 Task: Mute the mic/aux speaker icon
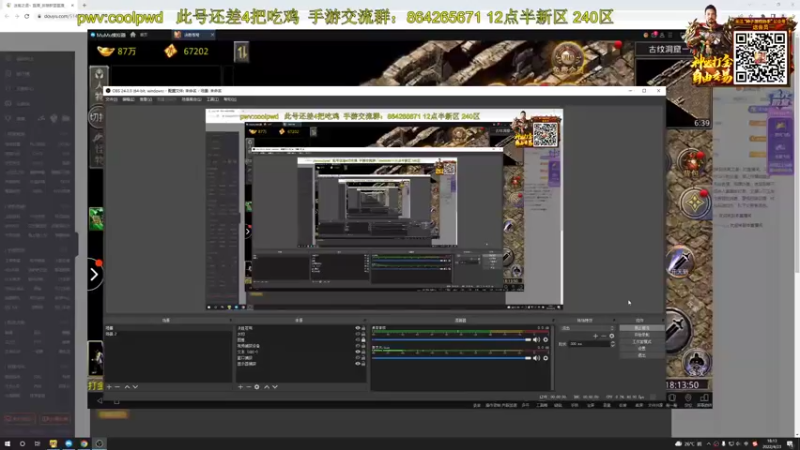pos(536,358)
